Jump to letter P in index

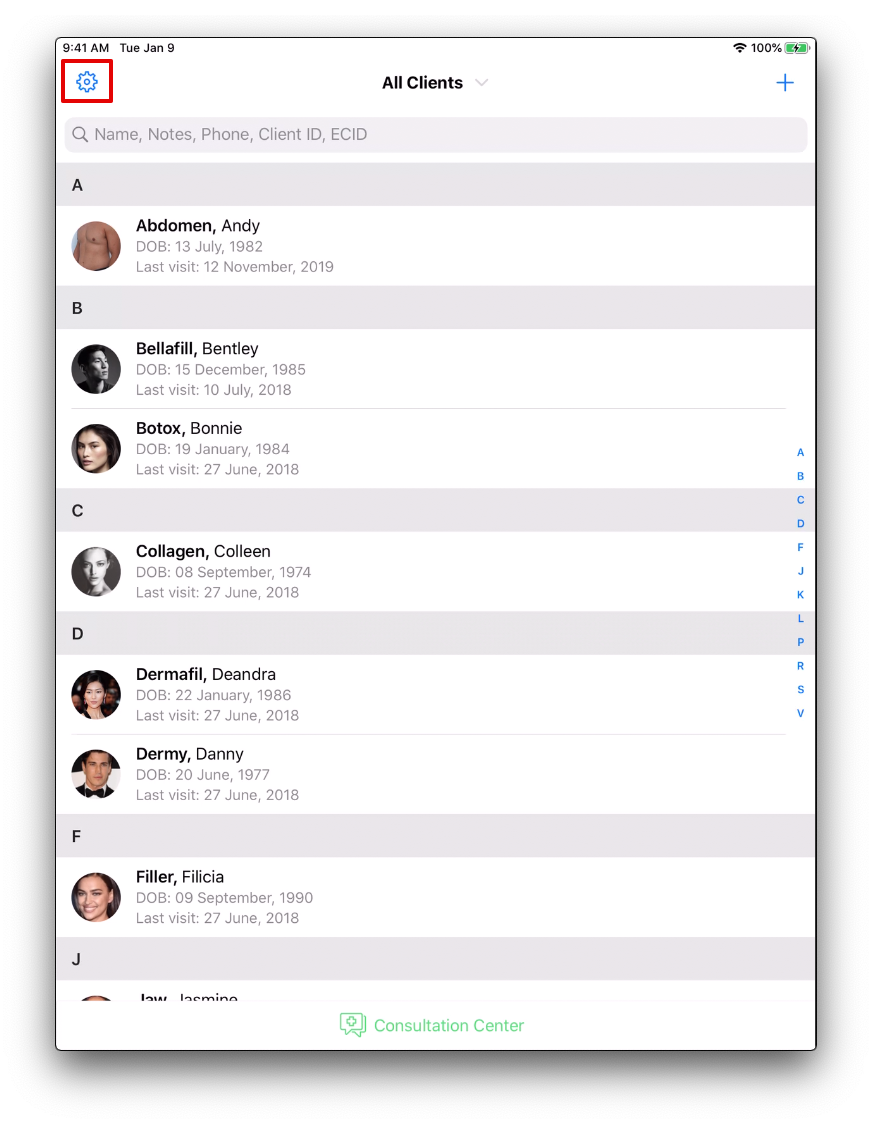[x=800, y=642]
